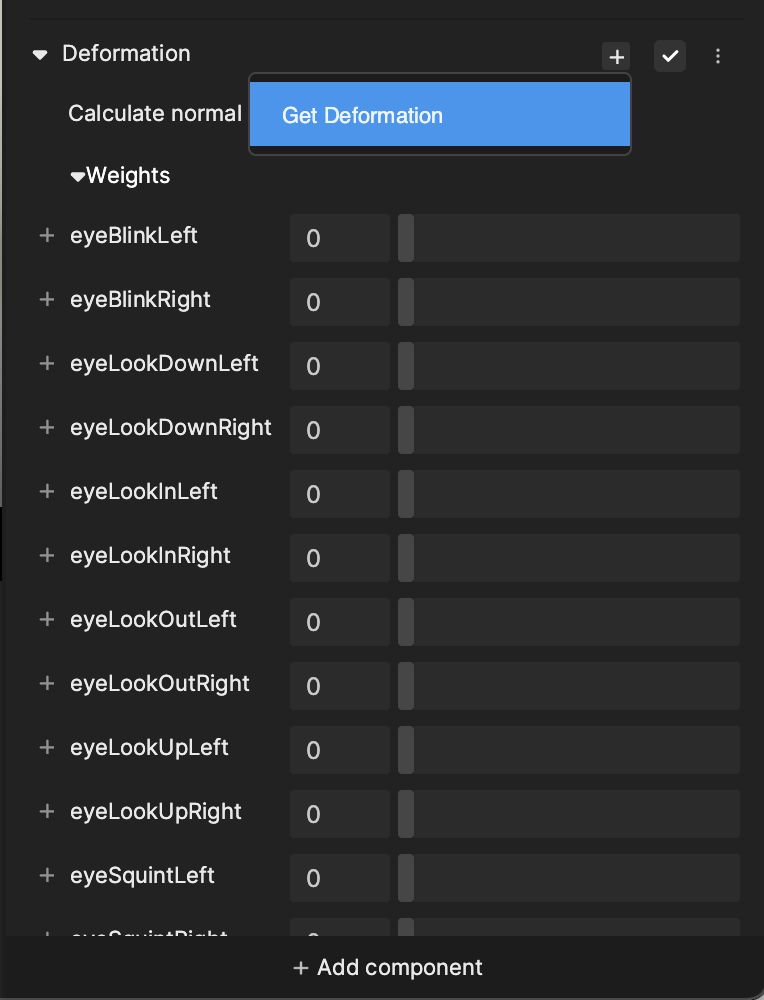Click plus icon beside eyeLookUpRight
Screen dimensions: 764x1000
click(46, 812)
